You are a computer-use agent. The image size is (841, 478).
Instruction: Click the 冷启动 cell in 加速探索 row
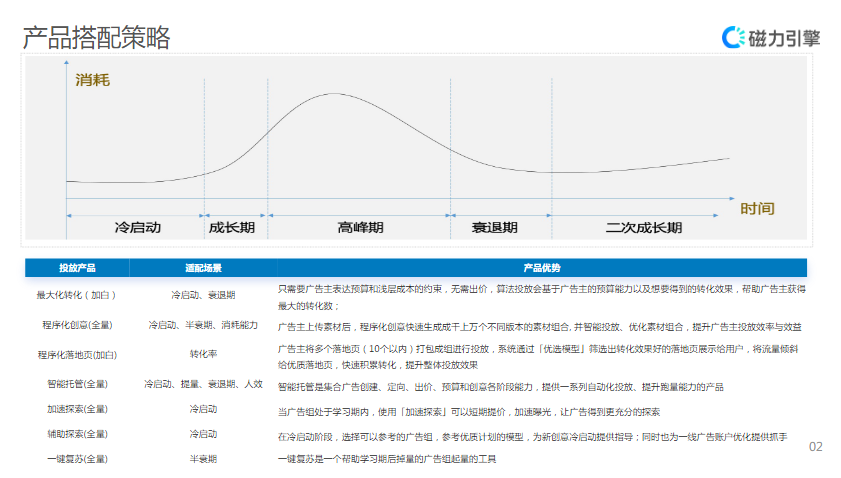click(x=203, y=409)
